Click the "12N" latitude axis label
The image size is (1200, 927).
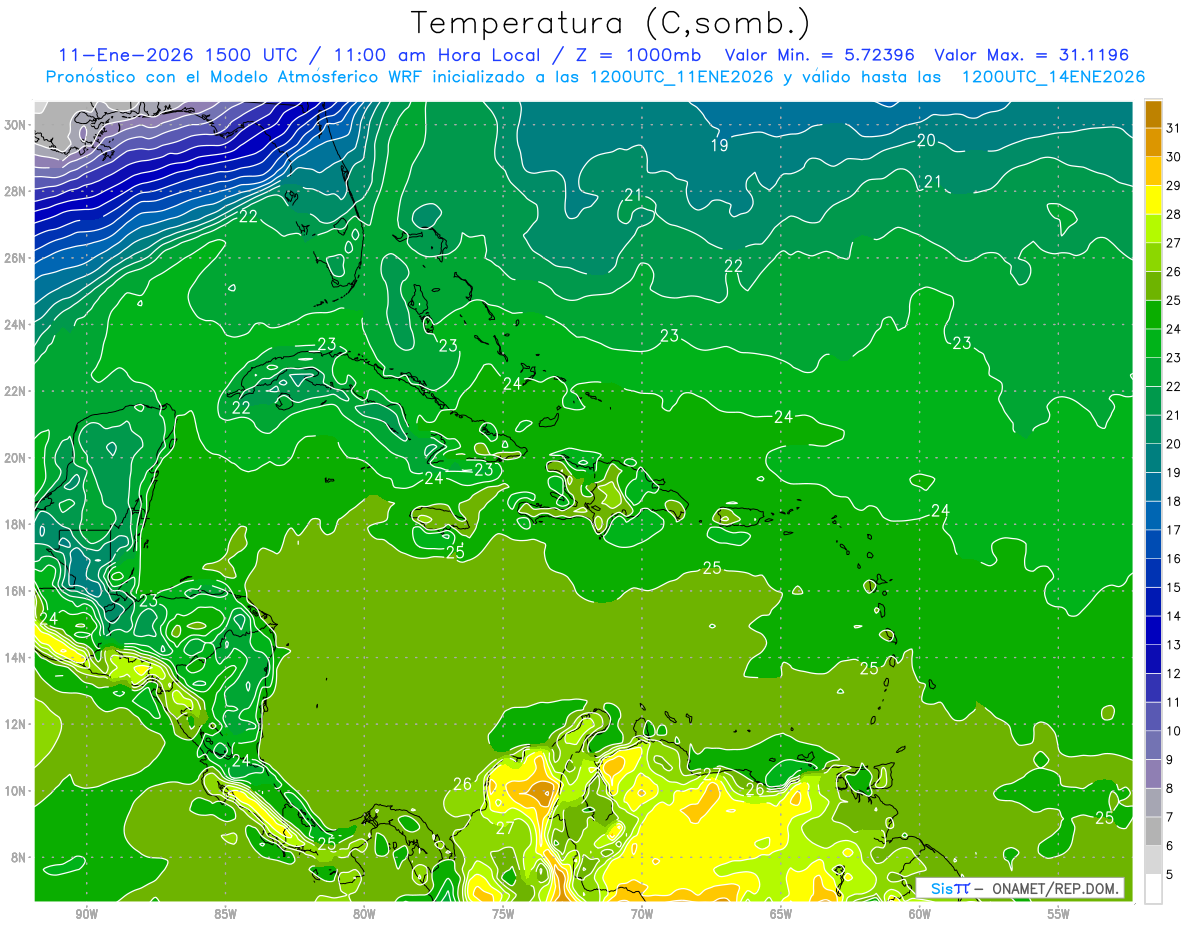(x=15, y=723)
